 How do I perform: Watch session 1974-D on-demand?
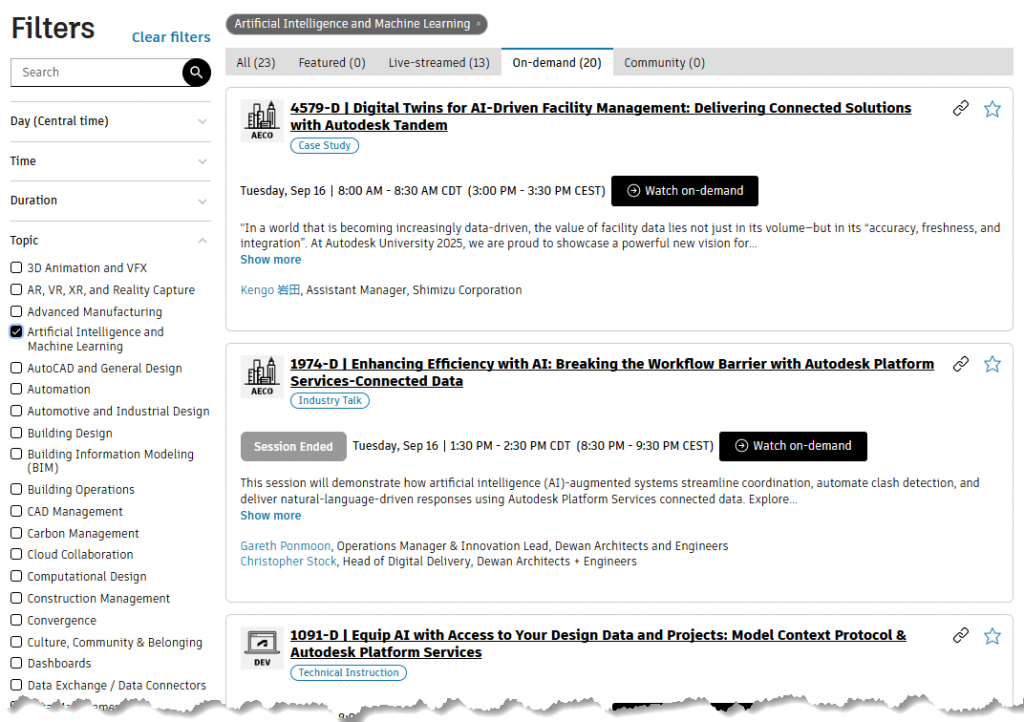tap(793, 446)
